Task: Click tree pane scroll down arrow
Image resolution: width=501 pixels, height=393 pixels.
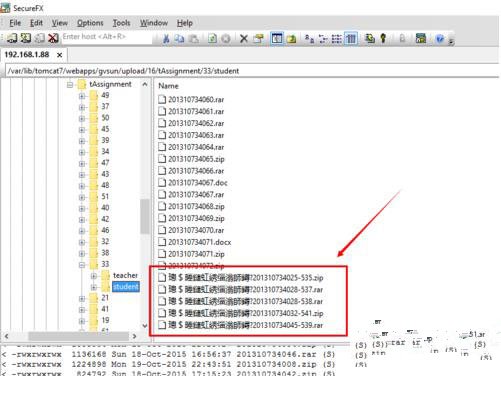Action: click(145, 326)
